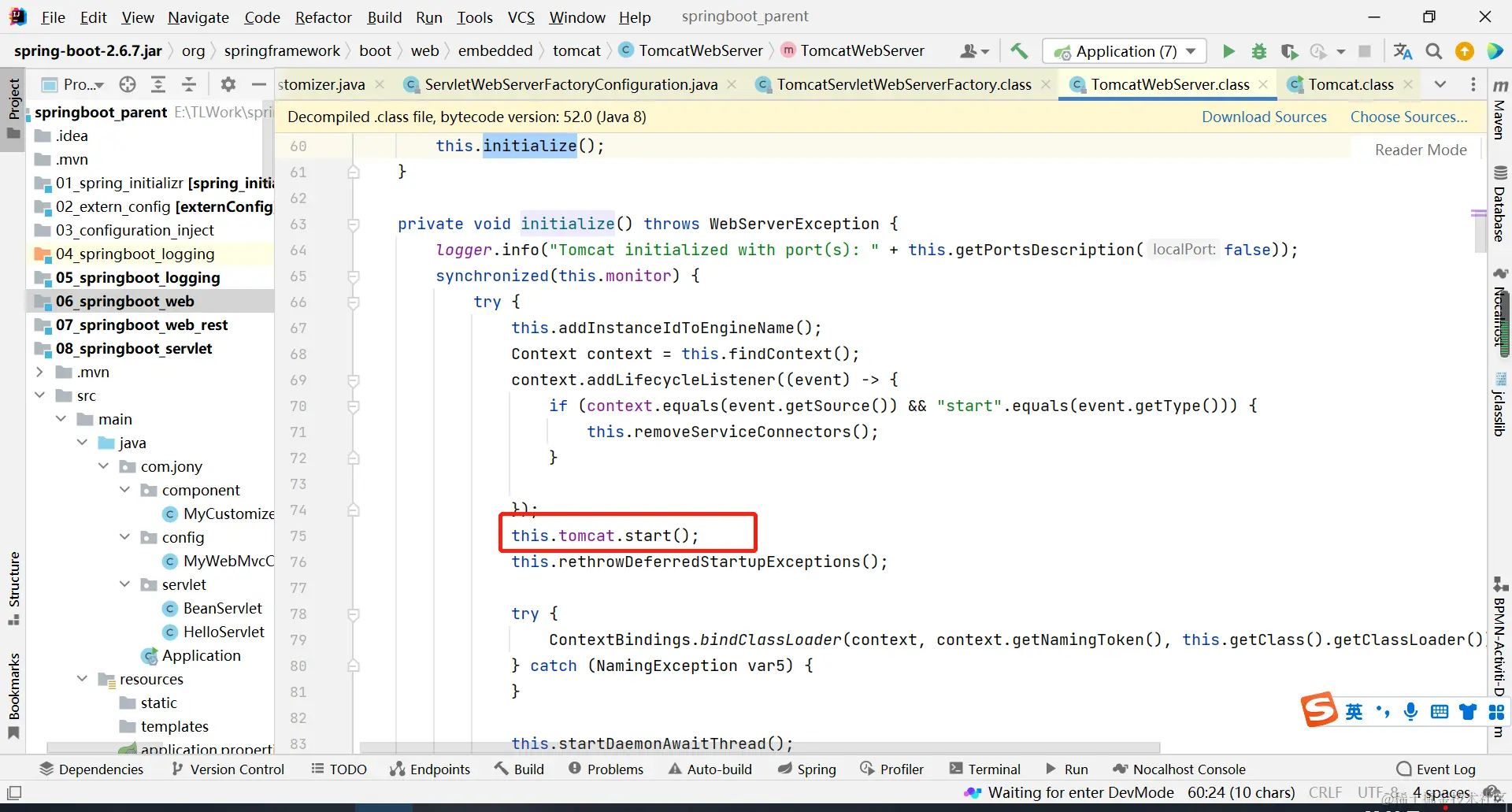Viewport: 1512px width, 812px height.
Task: Stop the running process square icon
Action: coord(1365,51)
